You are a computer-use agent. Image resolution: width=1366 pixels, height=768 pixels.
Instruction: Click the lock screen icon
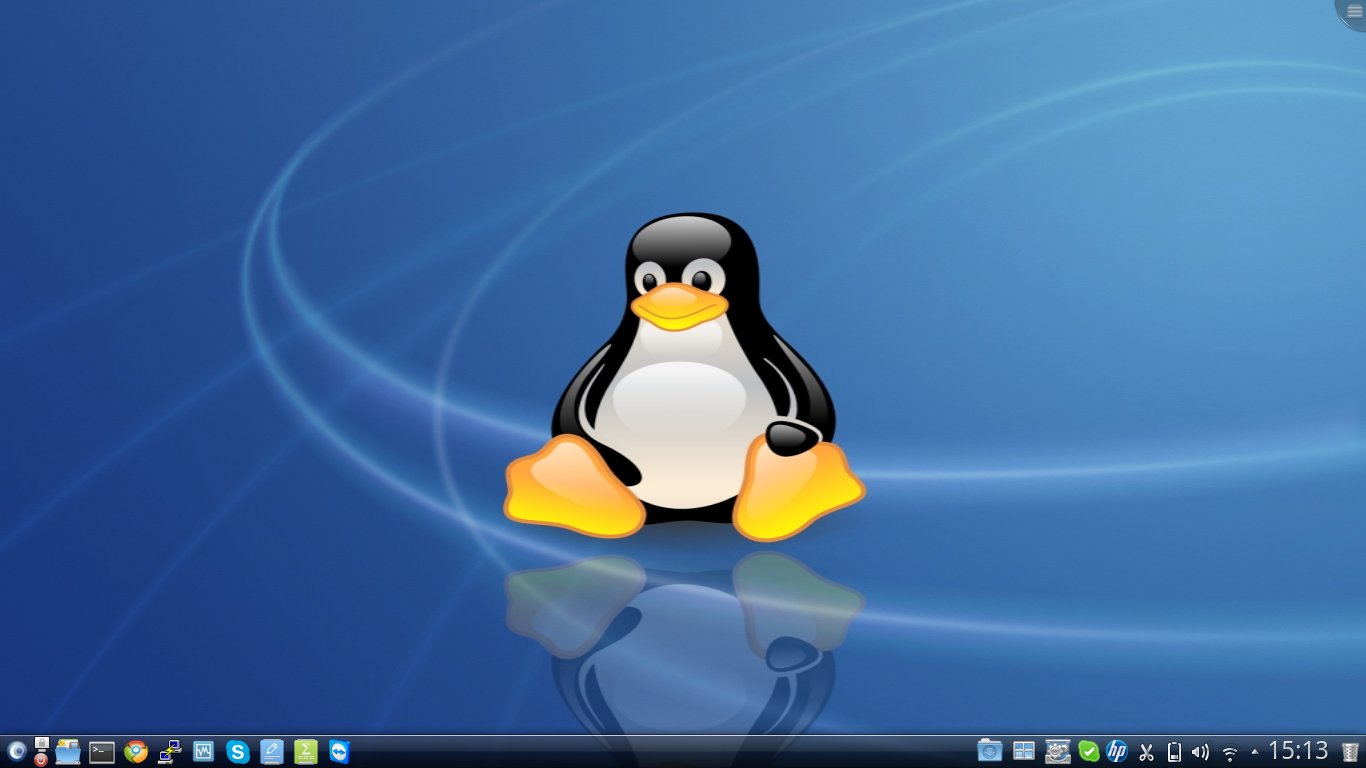coord(41,743)
